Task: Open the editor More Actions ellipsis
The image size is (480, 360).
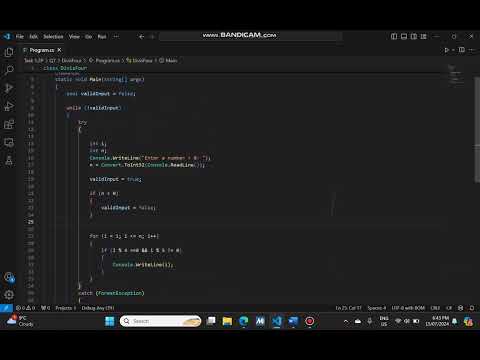Action: pos(471,50)
